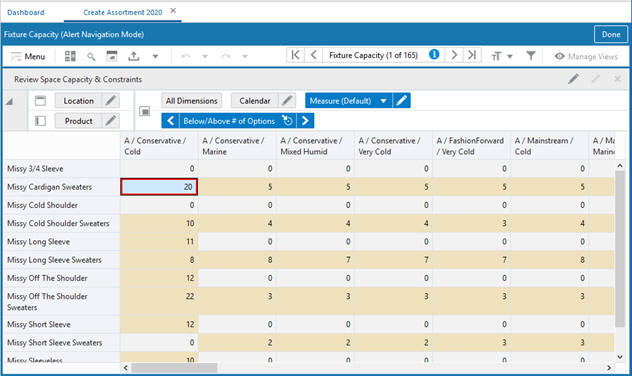Go to next alert arrow
This screenshot has width=632, height=376.
coord(454,55)
